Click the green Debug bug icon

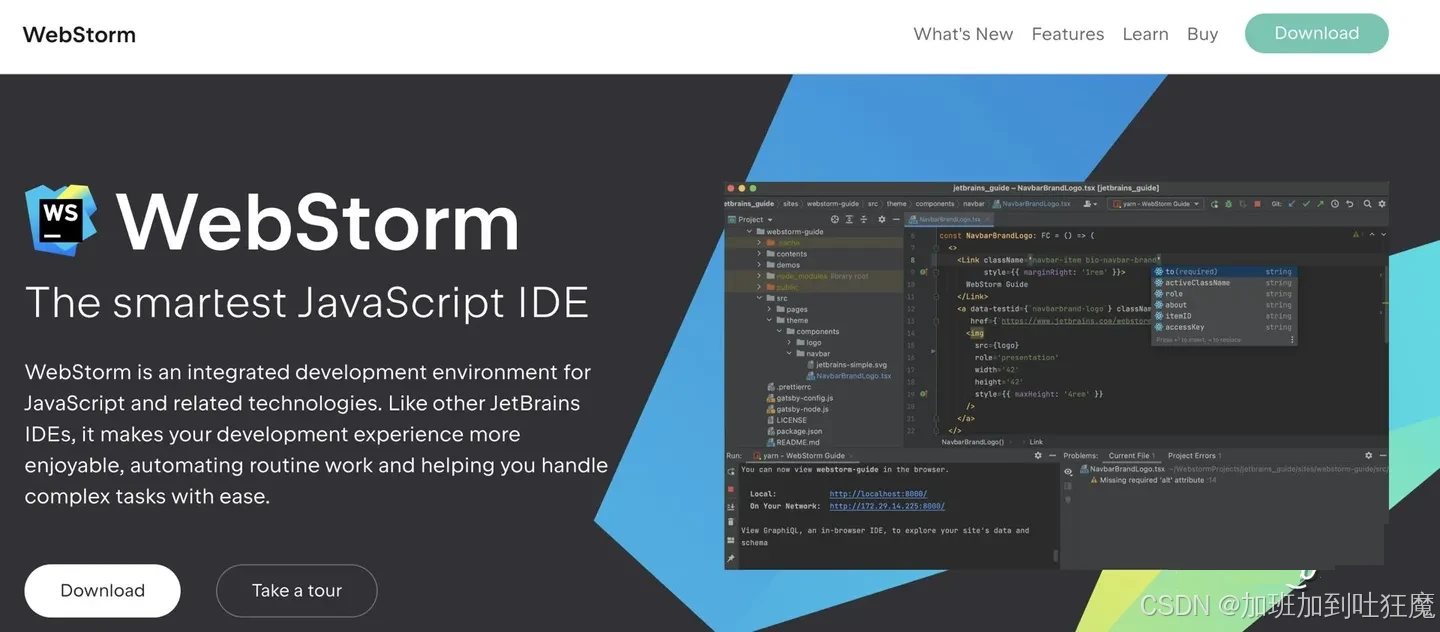(x=1228, y=204)
